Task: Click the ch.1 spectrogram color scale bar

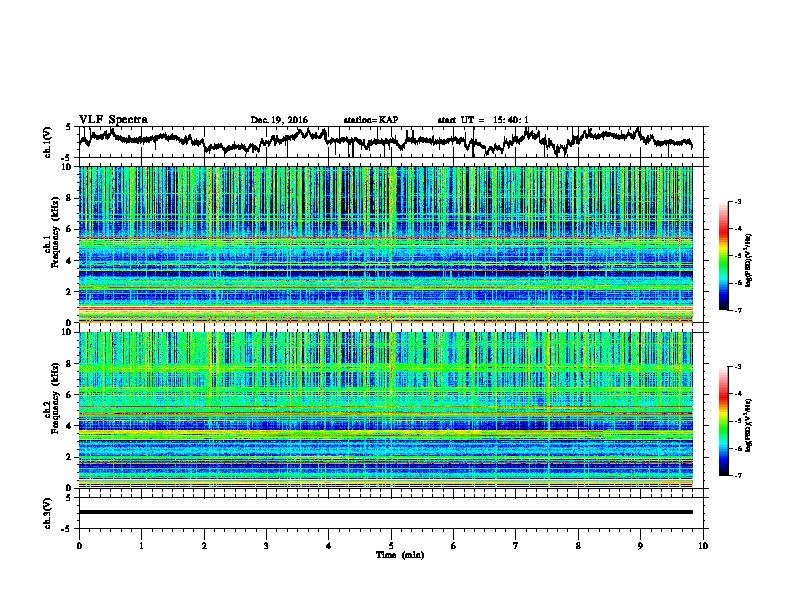Action: [723, 256]
